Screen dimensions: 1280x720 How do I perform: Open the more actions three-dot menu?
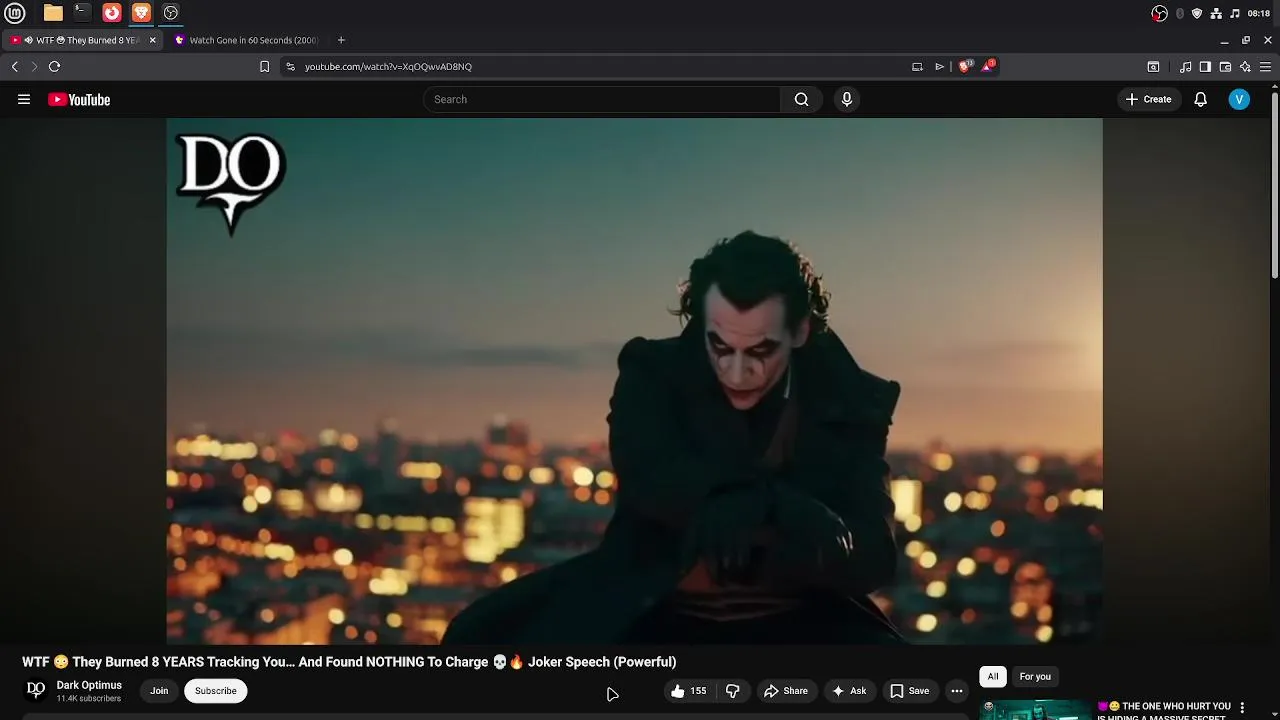point(957,691)
